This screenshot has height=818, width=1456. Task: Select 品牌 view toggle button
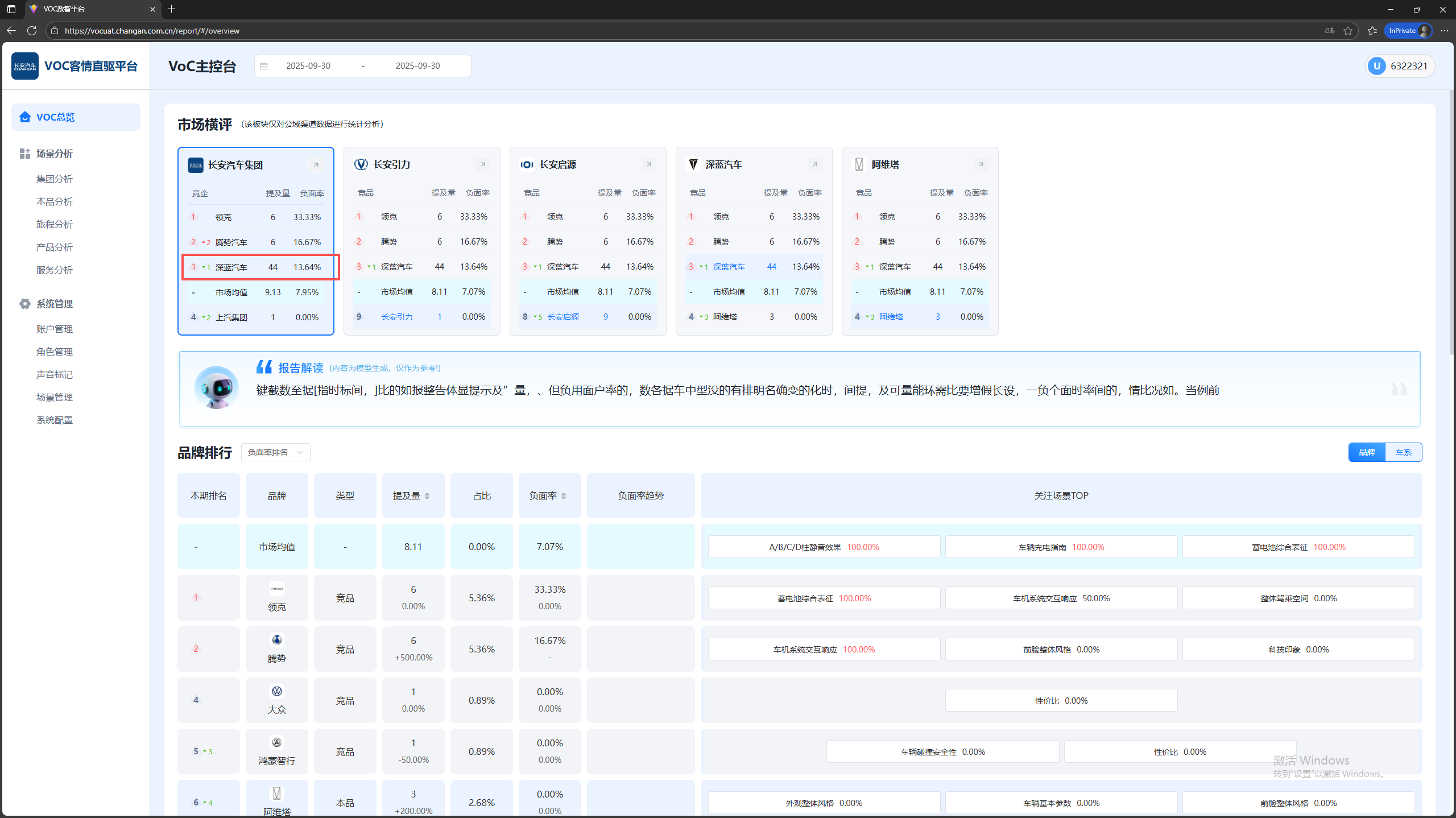tap(1367, 452)
